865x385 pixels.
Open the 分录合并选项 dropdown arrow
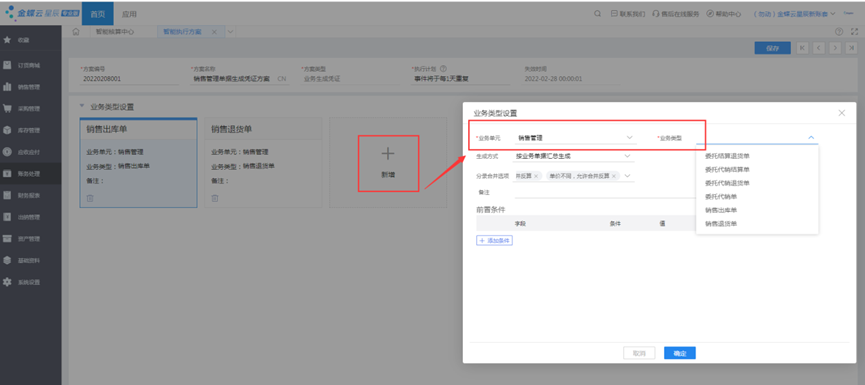(x=627, y=176)
